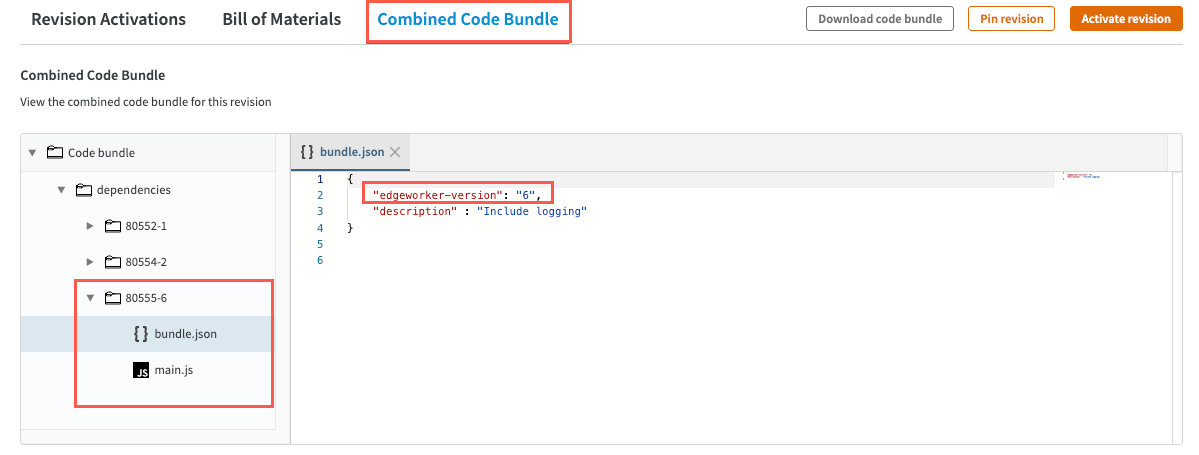Collapse the 80555-6 folder
The width and height of the screenshot is (1199, 455).
[90, 298]
